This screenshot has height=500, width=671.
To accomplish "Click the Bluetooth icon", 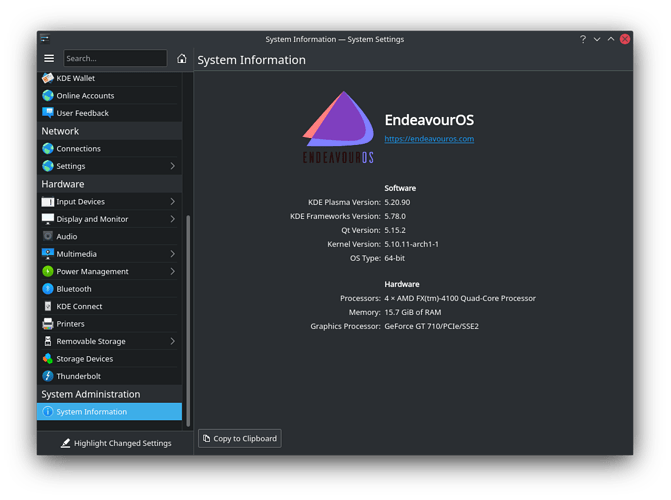I will (x=48, y=289).
